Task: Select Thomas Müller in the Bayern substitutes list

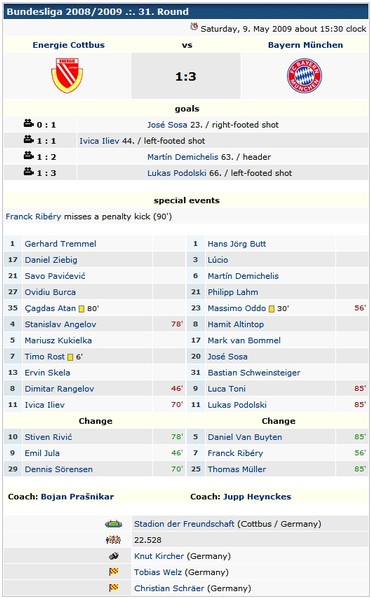Action: tap(237, 469)
